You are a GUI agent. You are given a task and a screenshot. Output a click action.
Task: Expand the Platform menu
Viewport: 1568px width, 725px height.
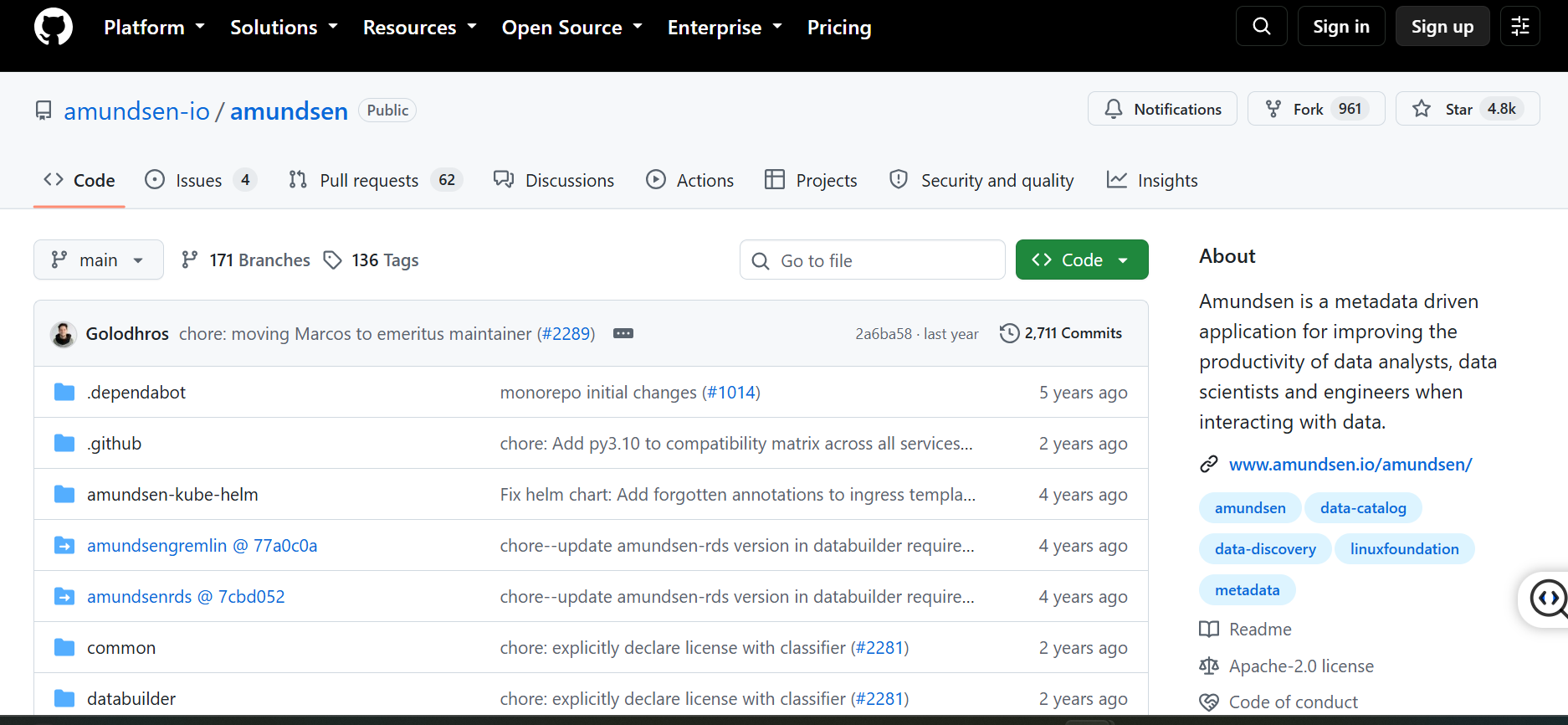coord(154,27)
